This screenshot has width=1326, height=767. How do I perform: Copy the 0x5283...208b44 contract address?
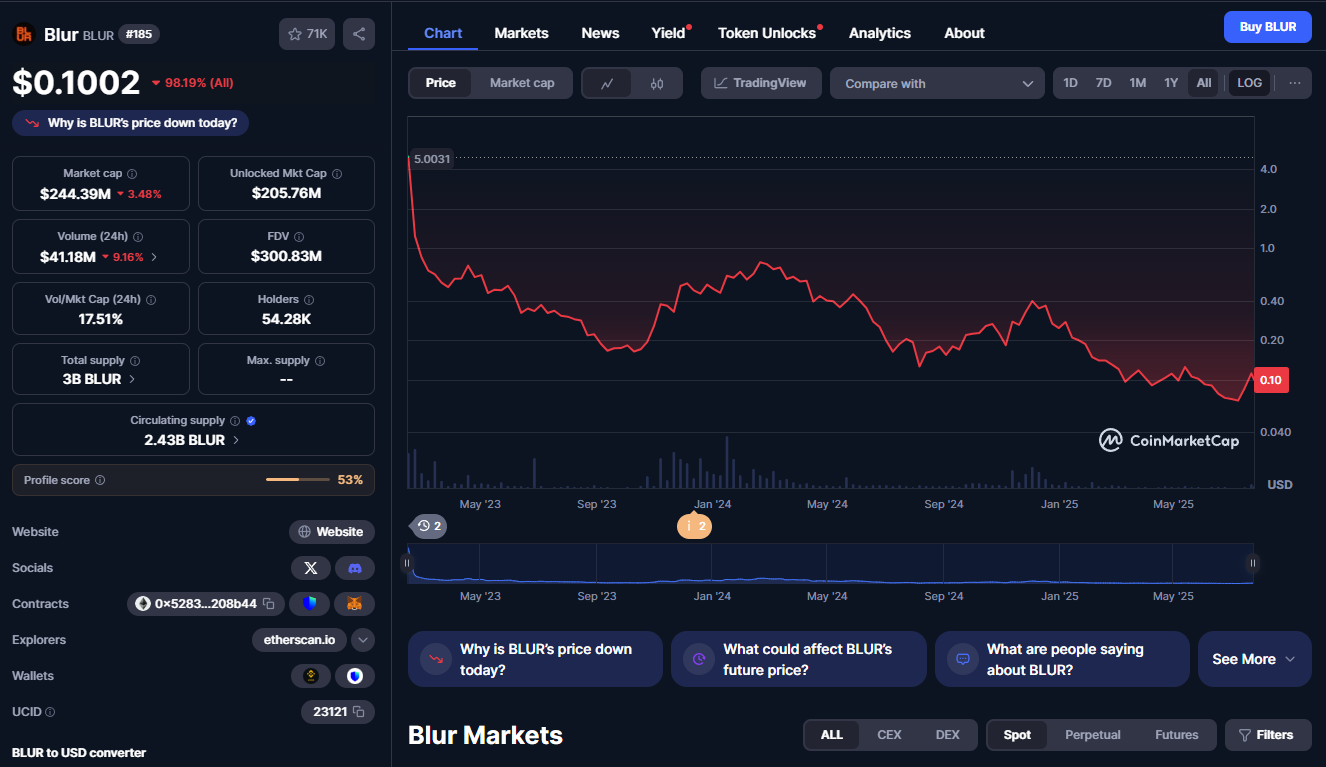click(269, 604)
